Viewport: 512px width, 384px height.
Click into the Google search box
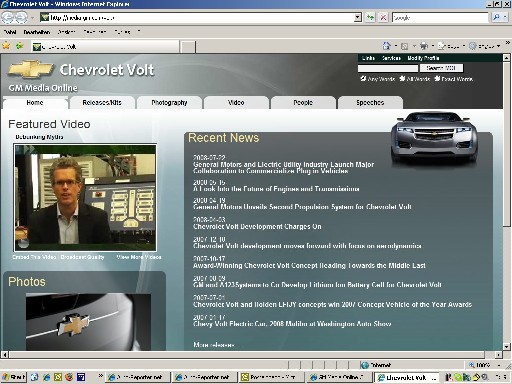440,17
